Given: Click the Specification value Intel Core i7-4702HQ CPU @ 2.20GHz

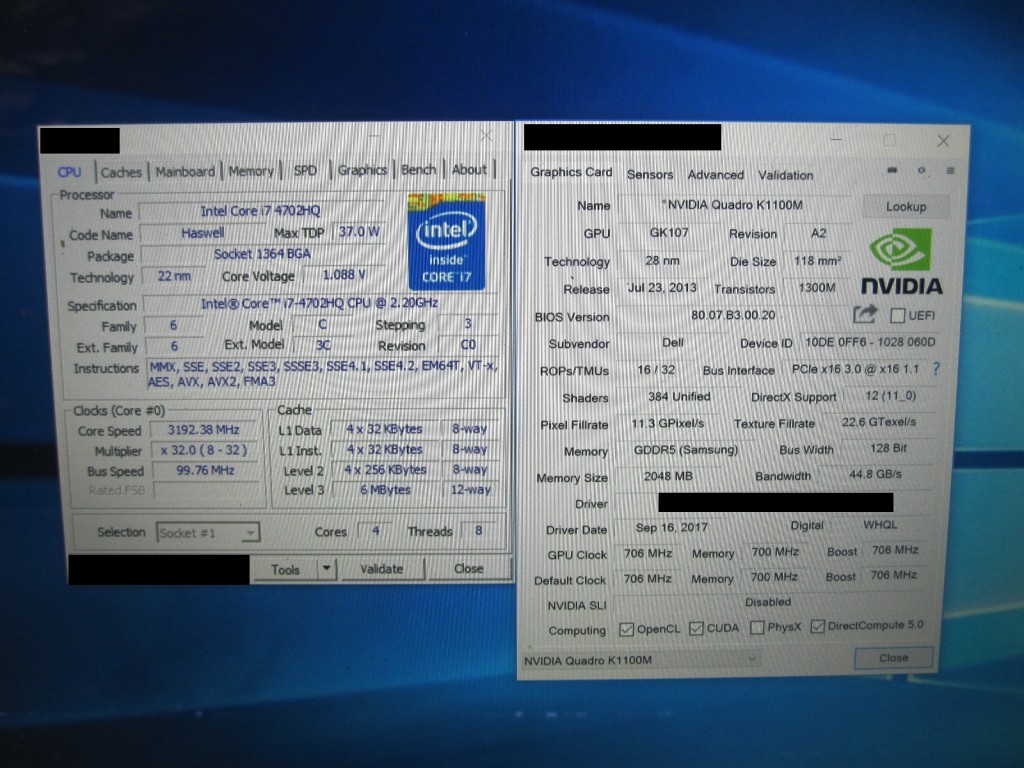Looking at the screenshot, I should [x=319, y=303].
